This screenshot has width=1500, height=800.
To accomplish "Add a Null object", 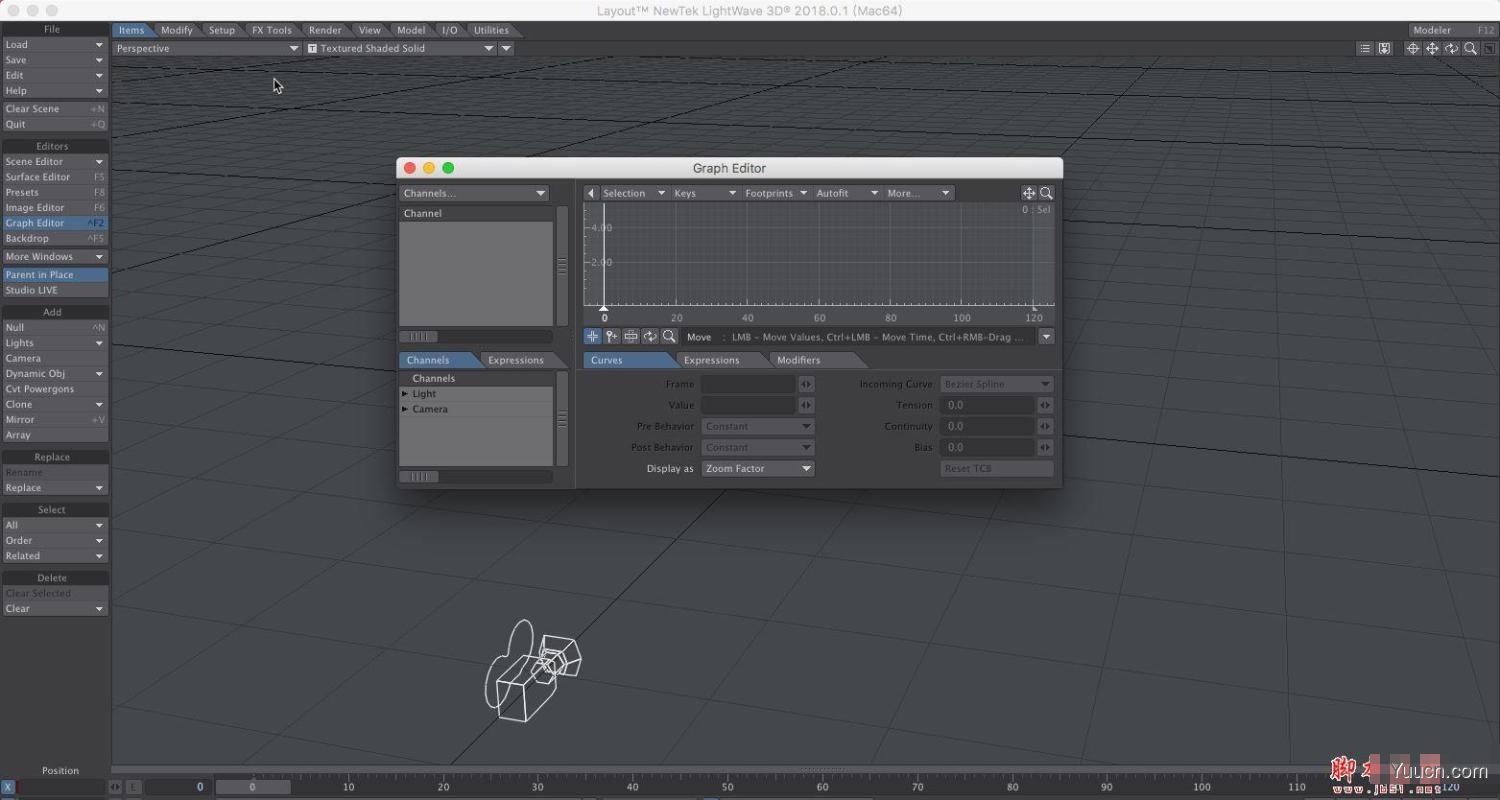I will 54,327.
